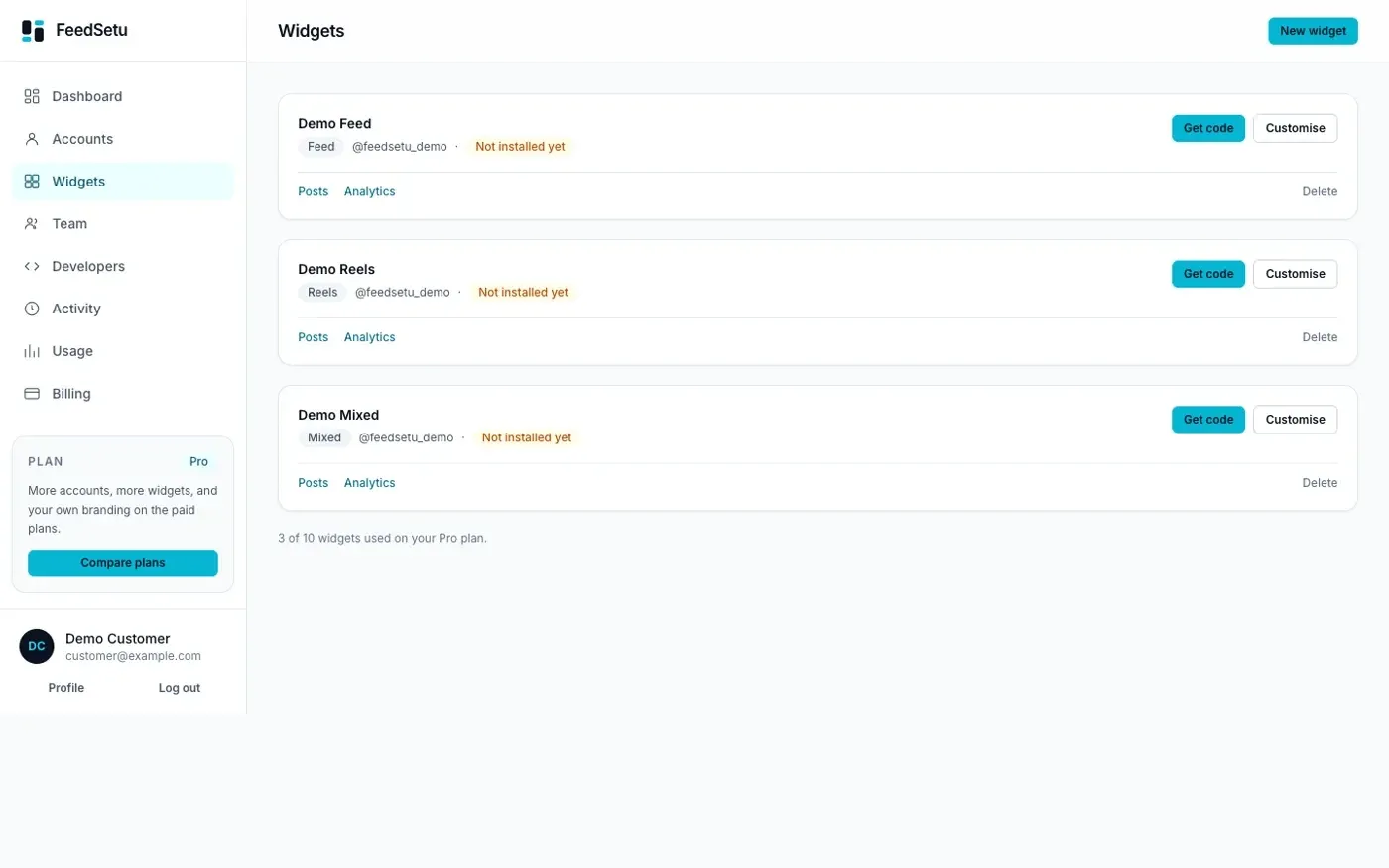Delete the Demo Feed widget
1389x868 pixels.
pyautogui.click(x=1320, y=191)
